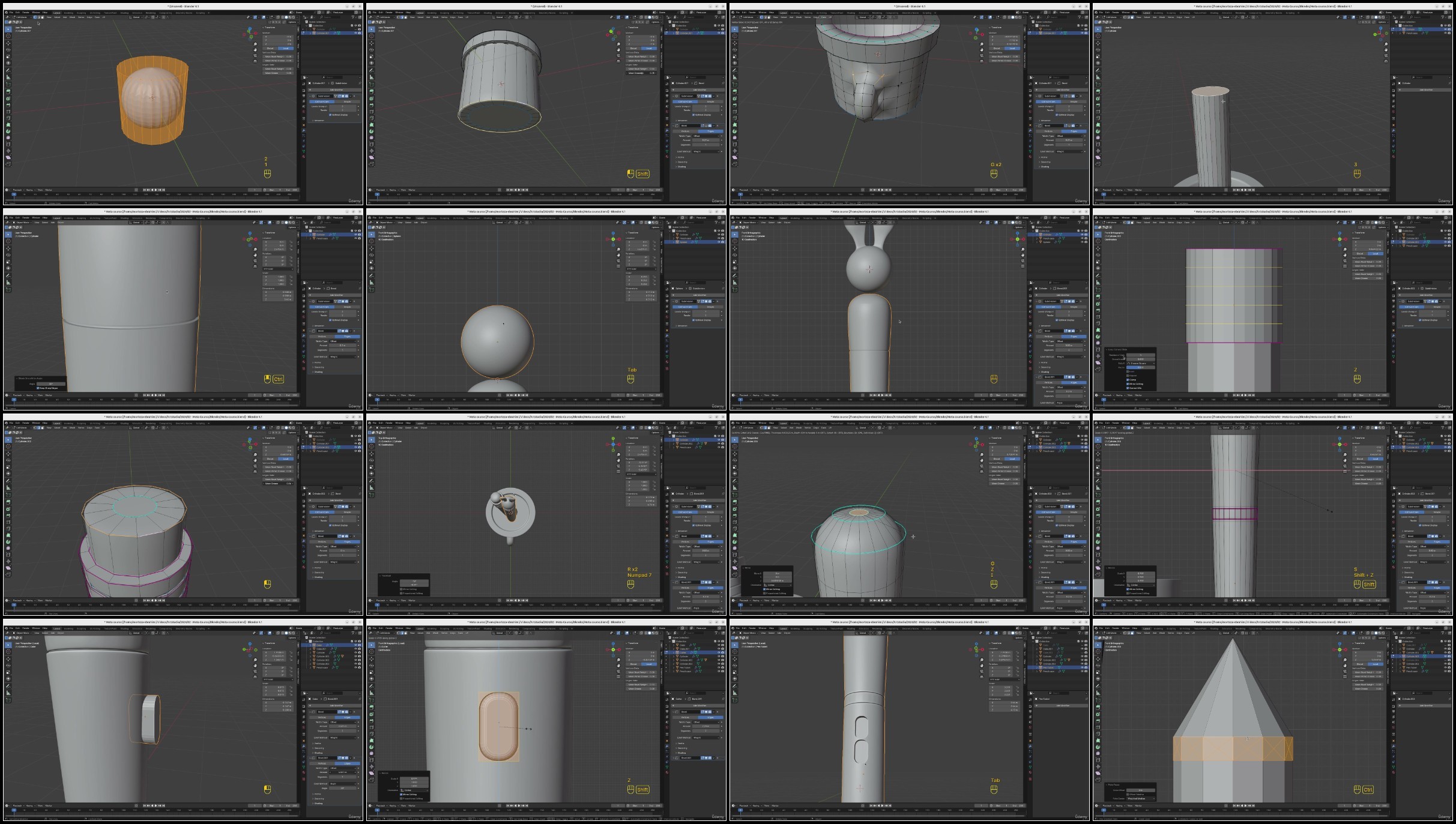1456x824 pixels.
Task: Click Simple button in orange-cylinder window's Subdivision modifier
Action: pos(347,101)
